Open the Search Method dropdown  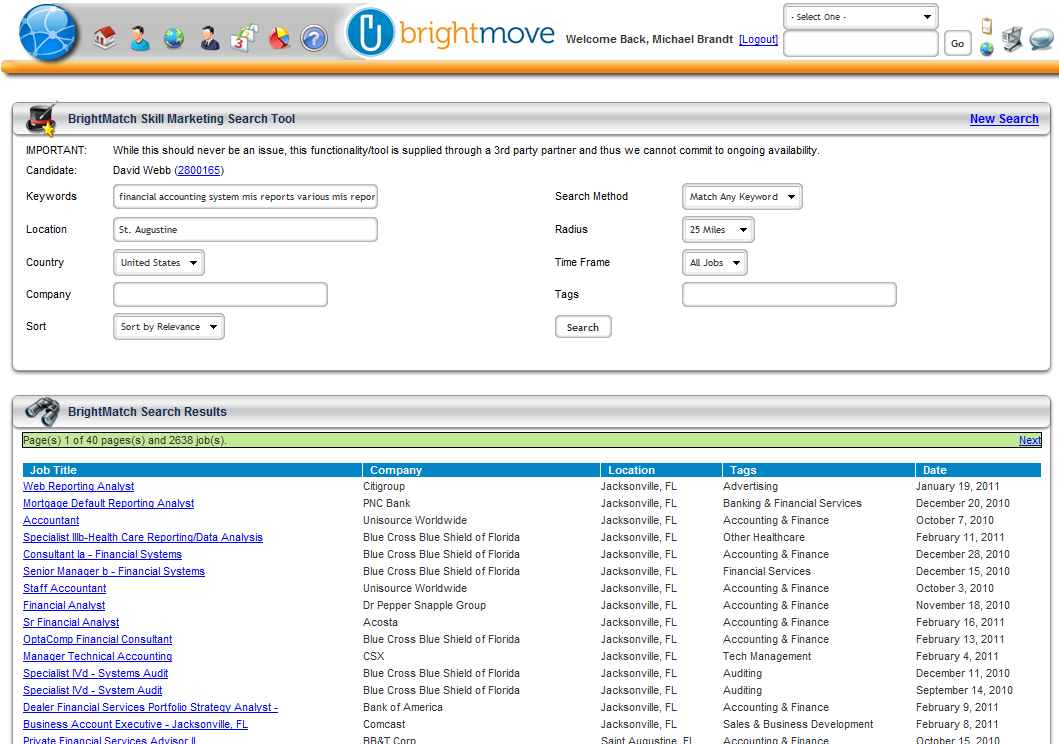pos(742,196)
